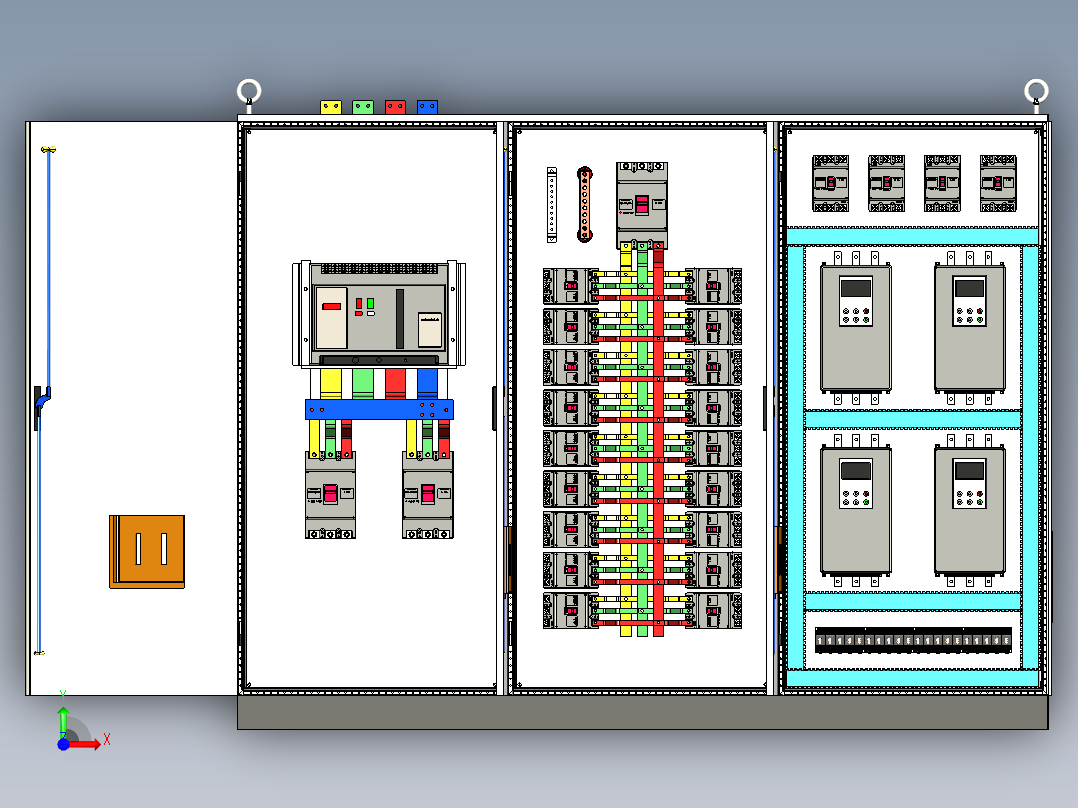The width and height of the screenshot is (1078, 808).
Task: Select the blue locking rod on the door
Action: 49,268
